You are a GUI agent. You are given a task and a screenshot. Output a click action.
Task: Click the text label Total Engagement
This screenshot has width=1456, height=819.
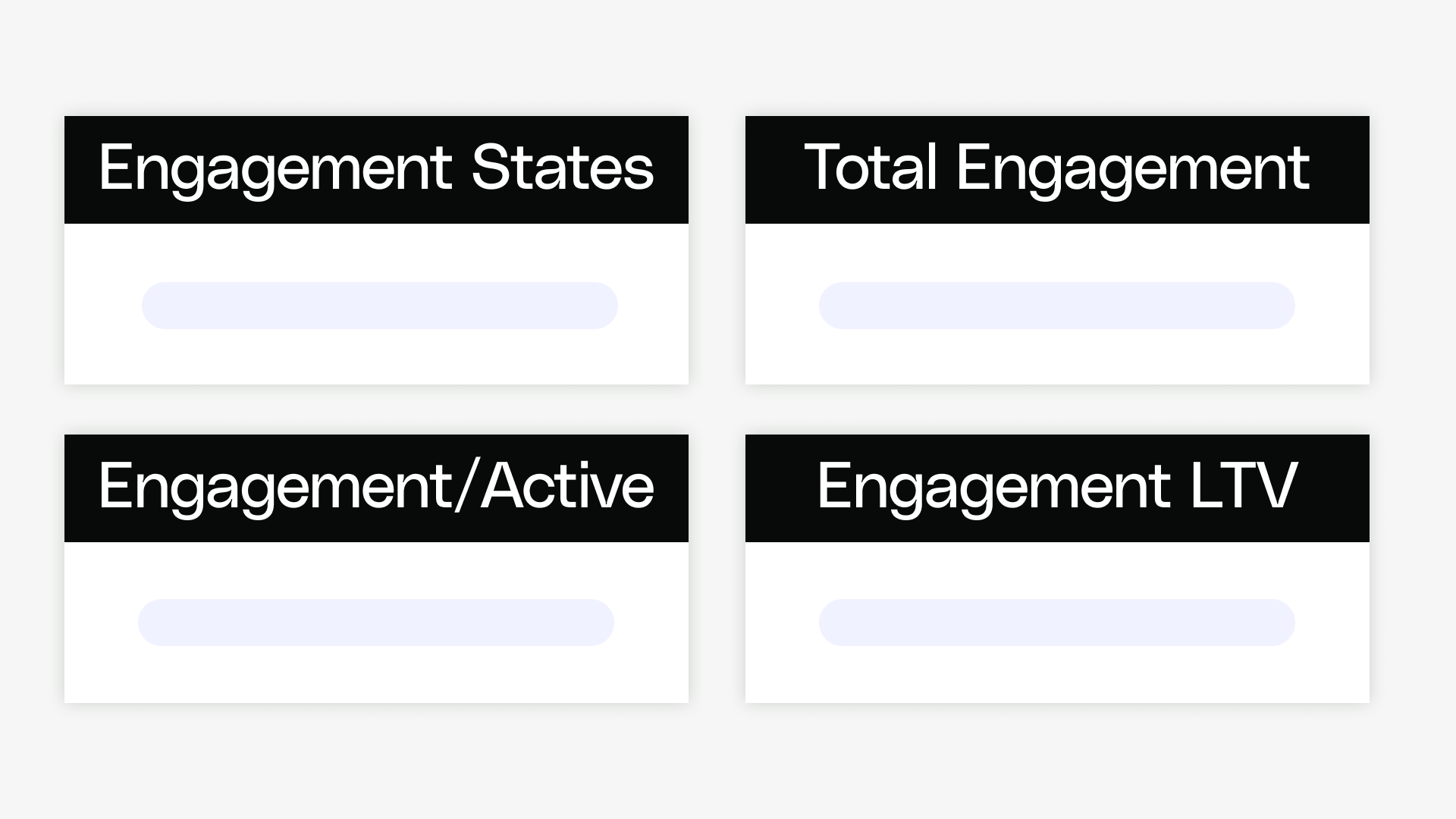[1058, 169]
